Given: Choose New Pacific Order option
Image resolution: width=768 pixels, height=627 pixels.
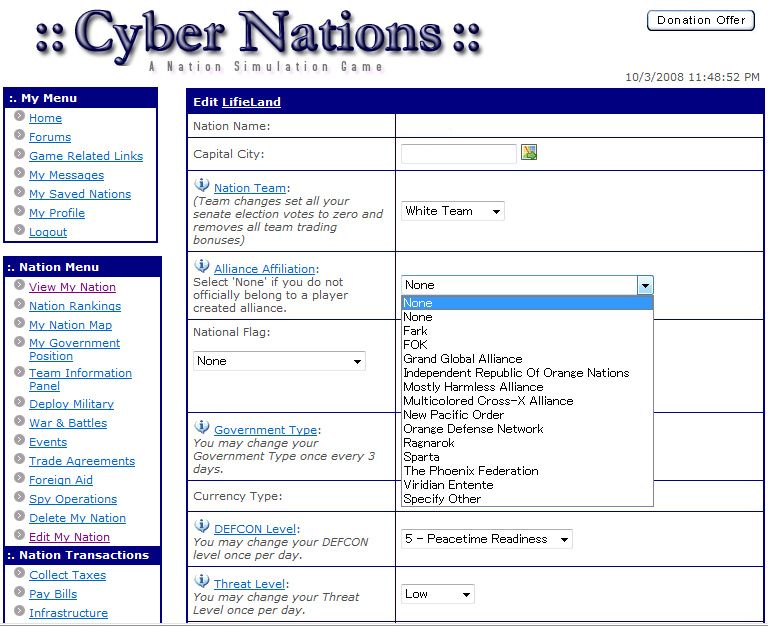Looking at the screenshot, I should pos(527,415).
